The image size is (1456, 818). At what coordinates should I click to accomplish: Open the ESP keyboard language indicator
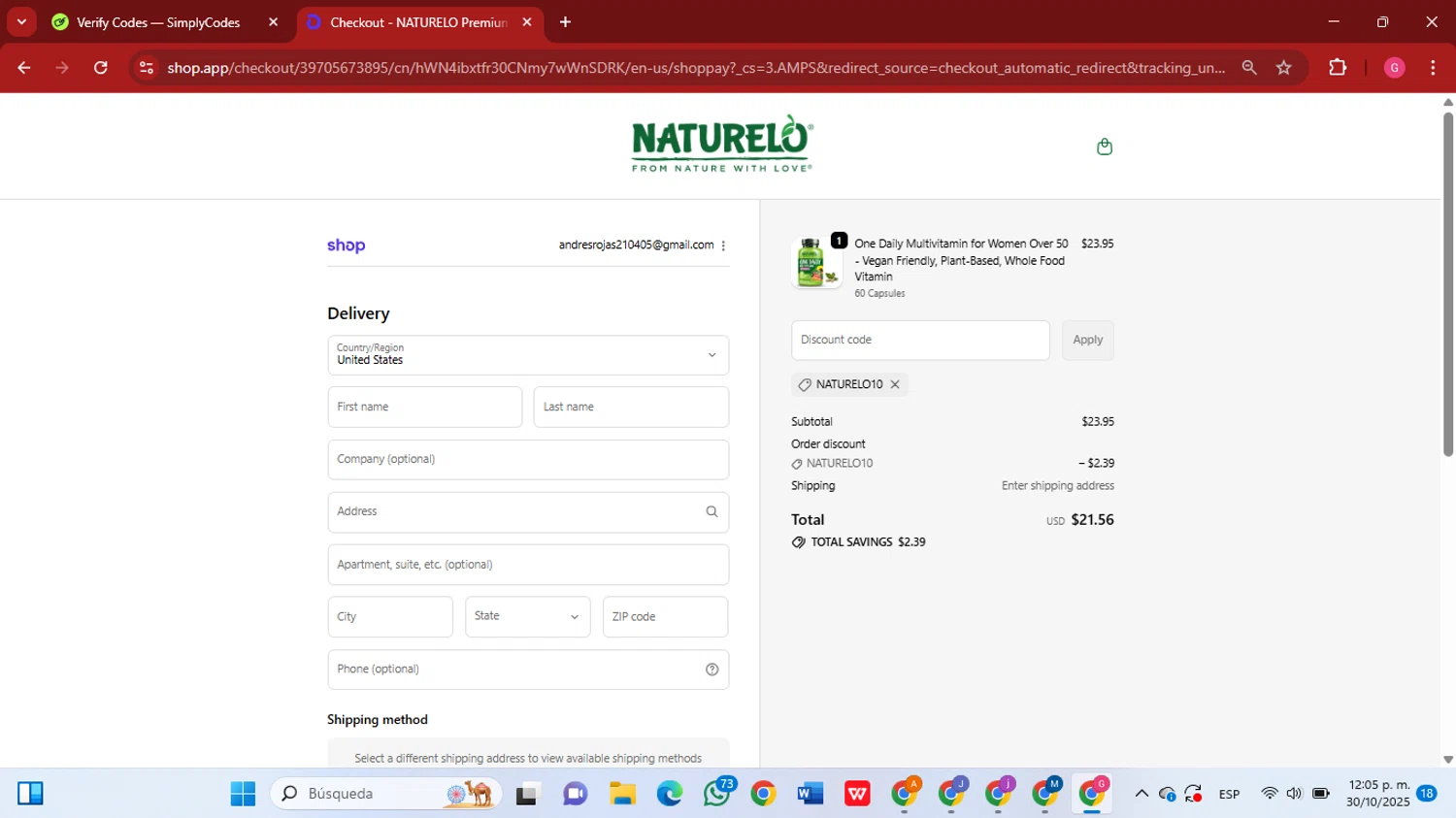[1229, 794]
